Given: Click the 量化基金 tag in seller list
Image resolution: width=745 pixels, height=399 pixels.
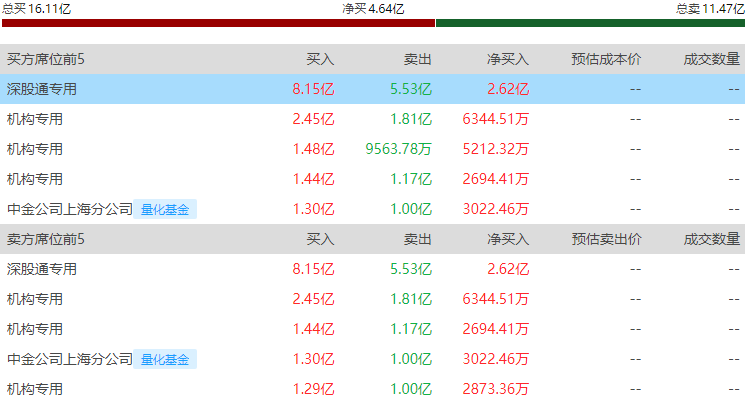Looking at the screenshot, I should (165, 360).
